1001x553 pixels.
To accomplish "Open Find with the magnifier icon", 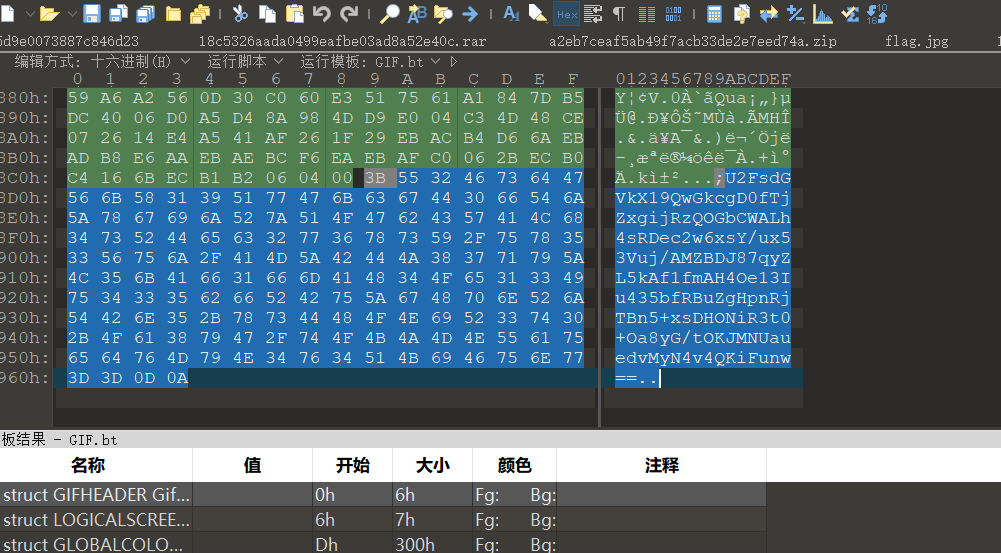I will point(390,14).
